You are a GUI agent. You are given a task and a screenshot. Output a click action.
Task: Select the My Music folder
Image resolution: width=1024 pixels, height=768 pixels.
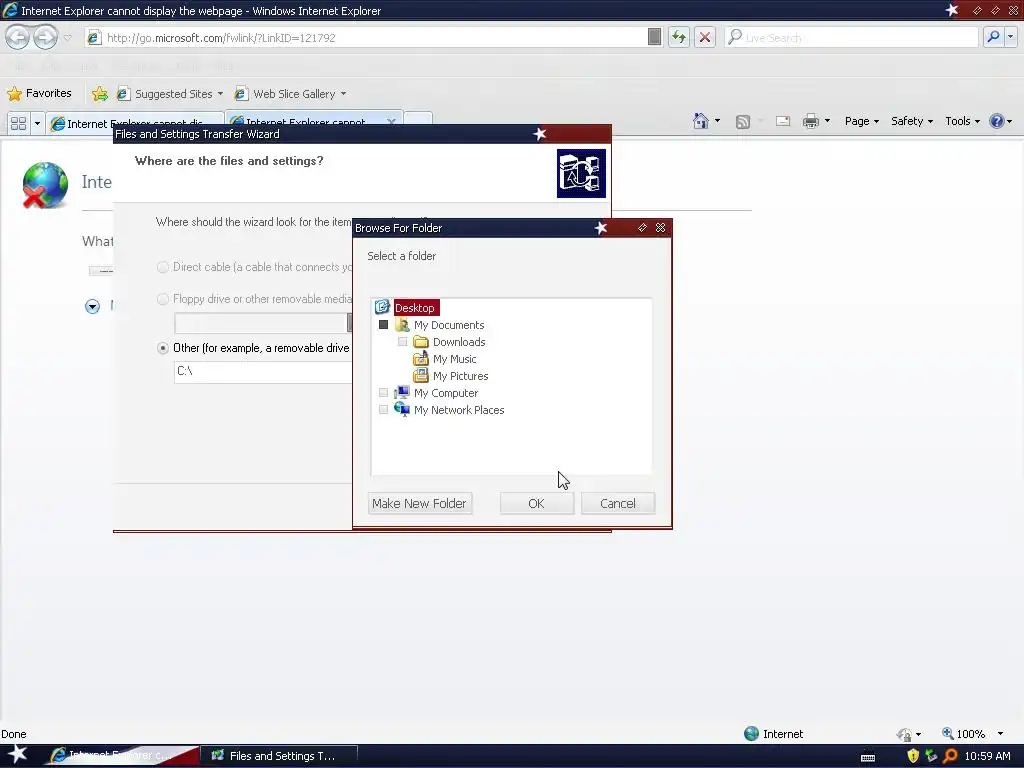pos(455,359)
